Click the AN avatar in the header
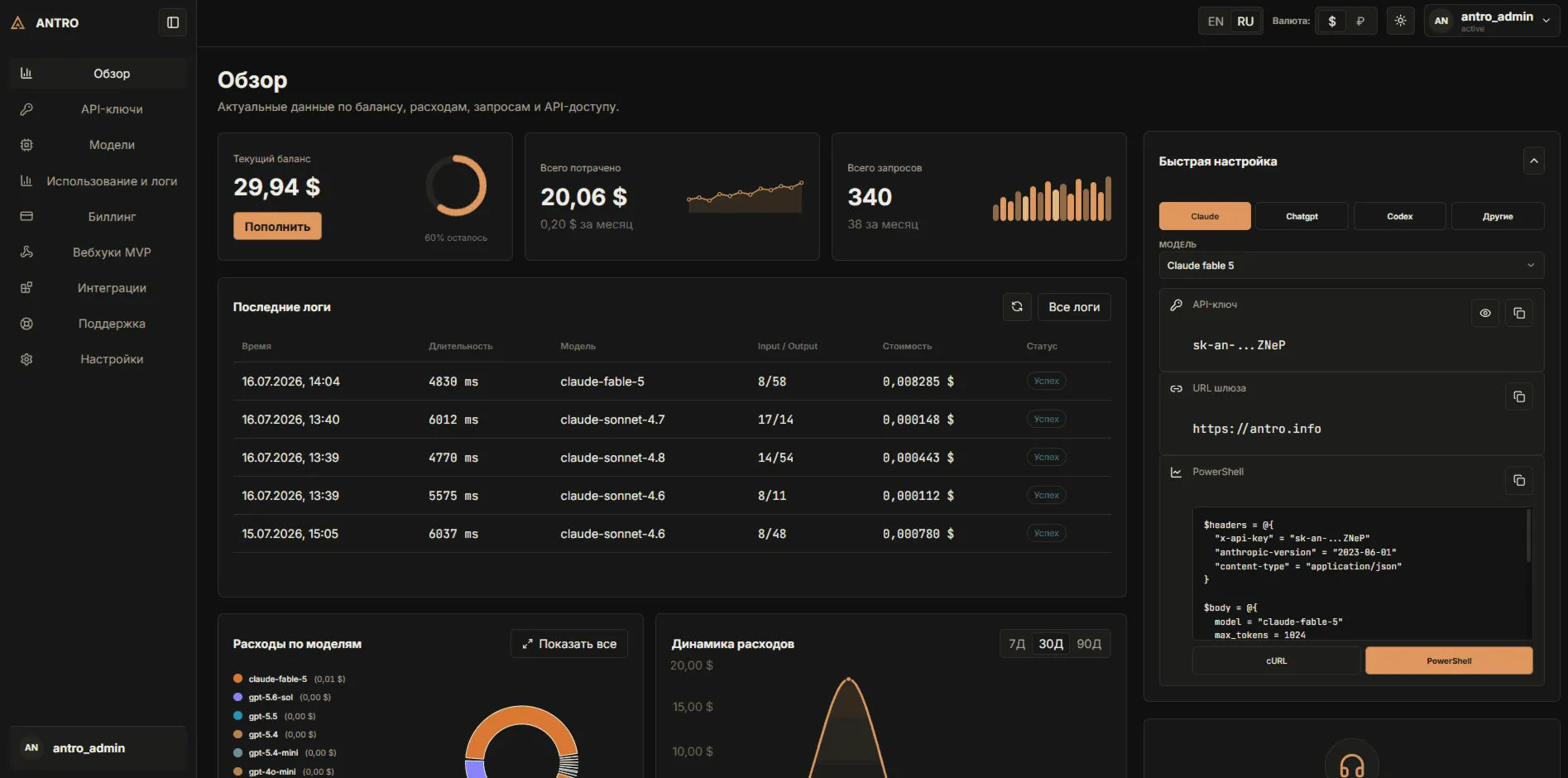Image resolution: width=1568 pixels, height=778 pixels. pos(1441,21)
